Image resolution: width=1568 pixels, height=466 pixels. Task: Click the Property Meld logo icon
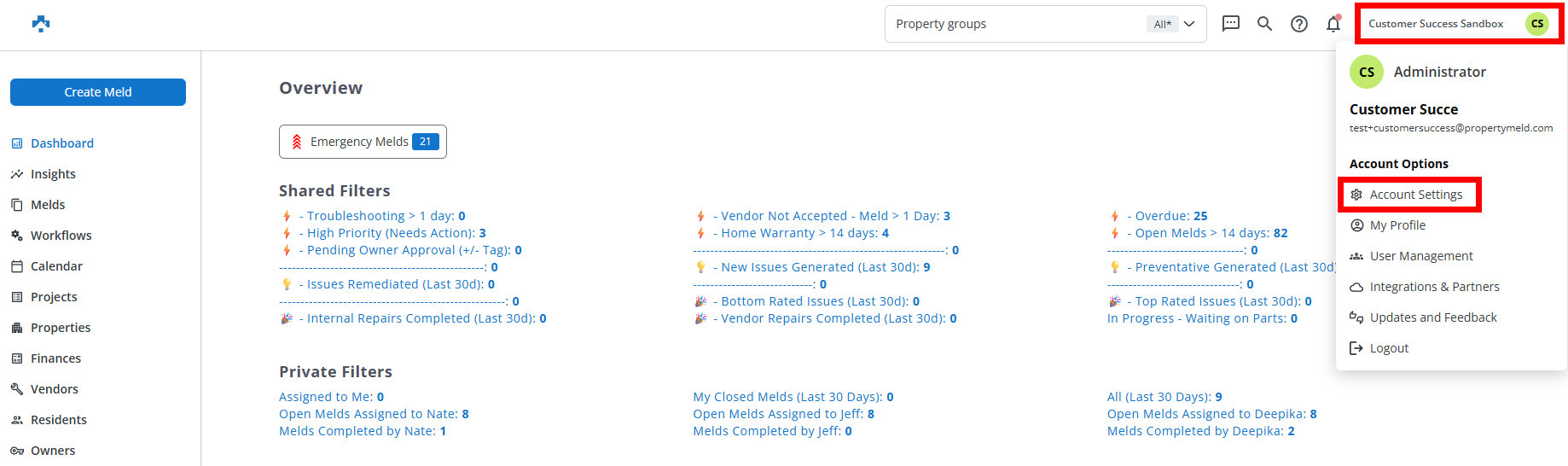(x=41, y=24)
